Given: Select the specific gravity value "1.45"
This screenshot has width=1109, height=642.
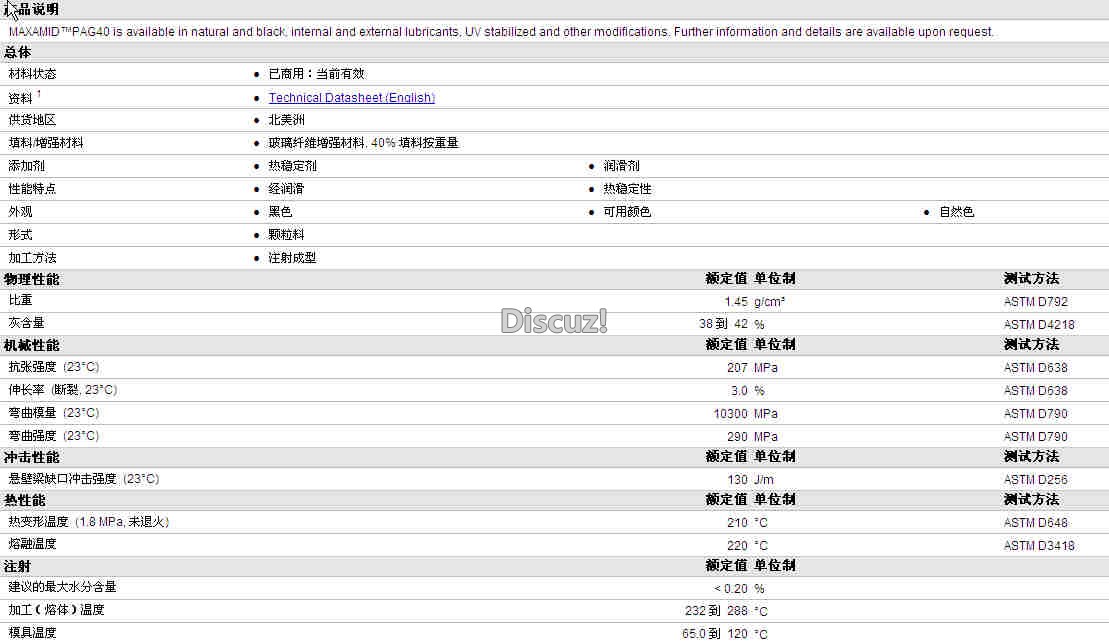Looking at the screenshot, I should (x=736, y=302).
